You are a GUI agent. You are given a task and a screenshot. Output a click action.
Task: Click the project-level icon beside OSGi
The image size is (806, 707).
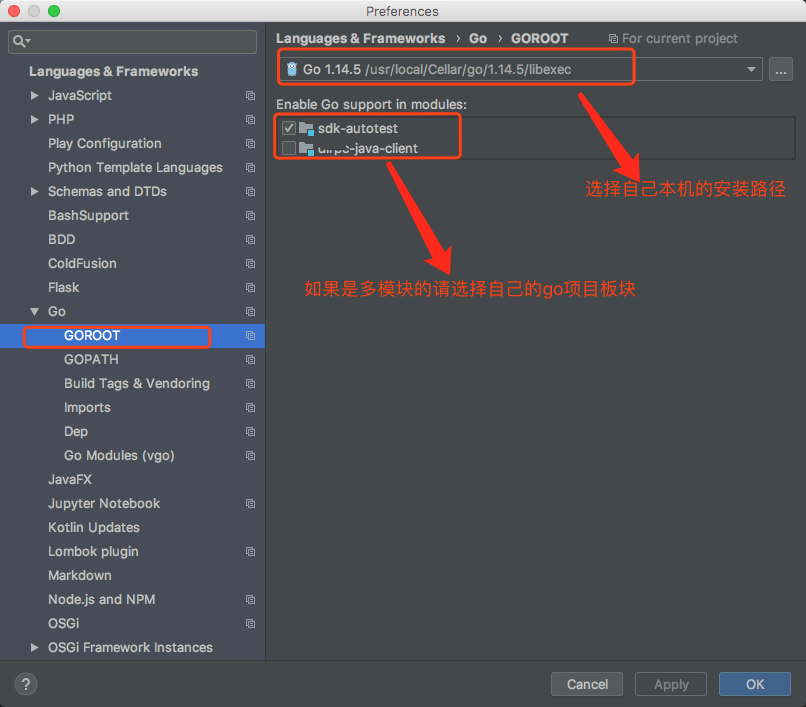(250, 623)
